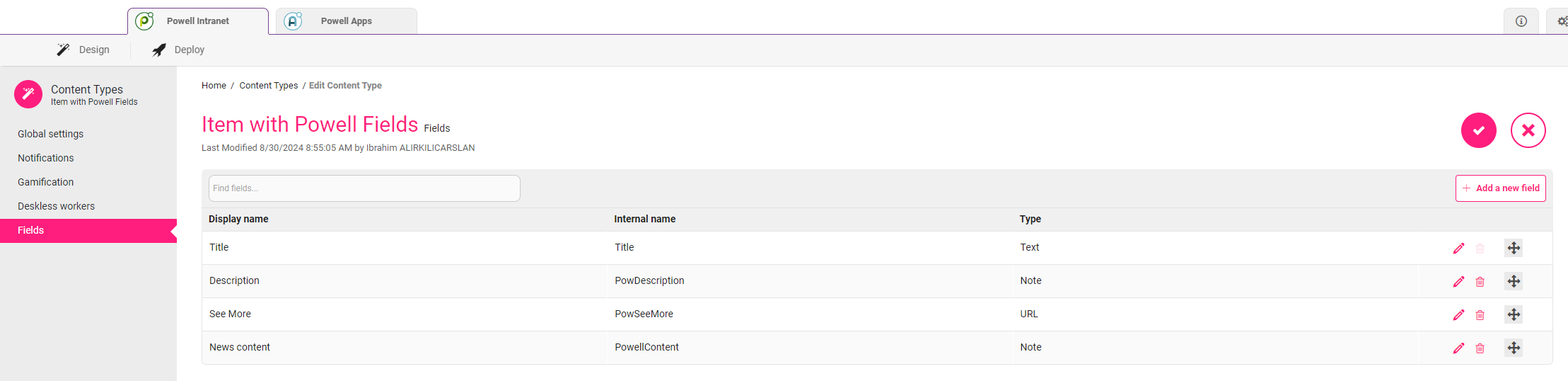Navigate to Content Types breadcrumb link
The image size is (1568, 381).
pyautogui.click(x=269, y=86)
